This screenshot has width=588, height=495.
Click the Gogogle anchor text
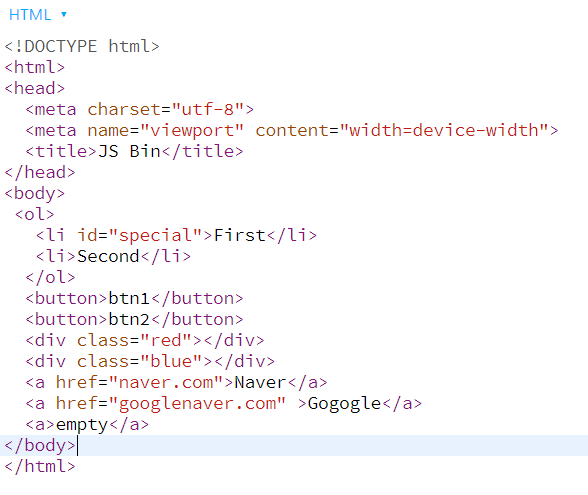point(344,404)
